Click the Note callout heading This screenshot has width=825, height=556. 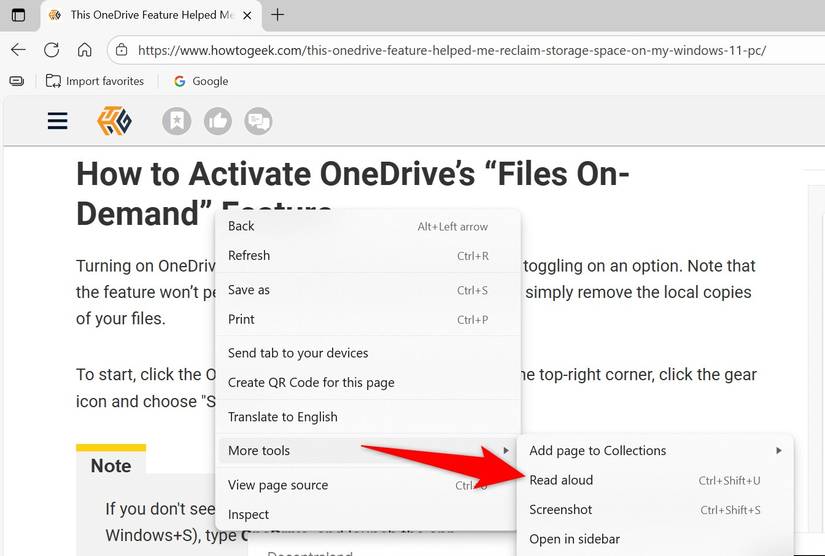111,466
